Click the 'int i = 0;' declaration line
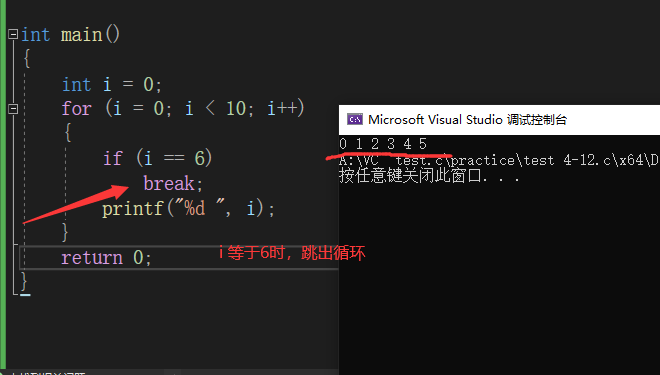The width and height of the screenshot is (660, 375). (x=112, y=85)
